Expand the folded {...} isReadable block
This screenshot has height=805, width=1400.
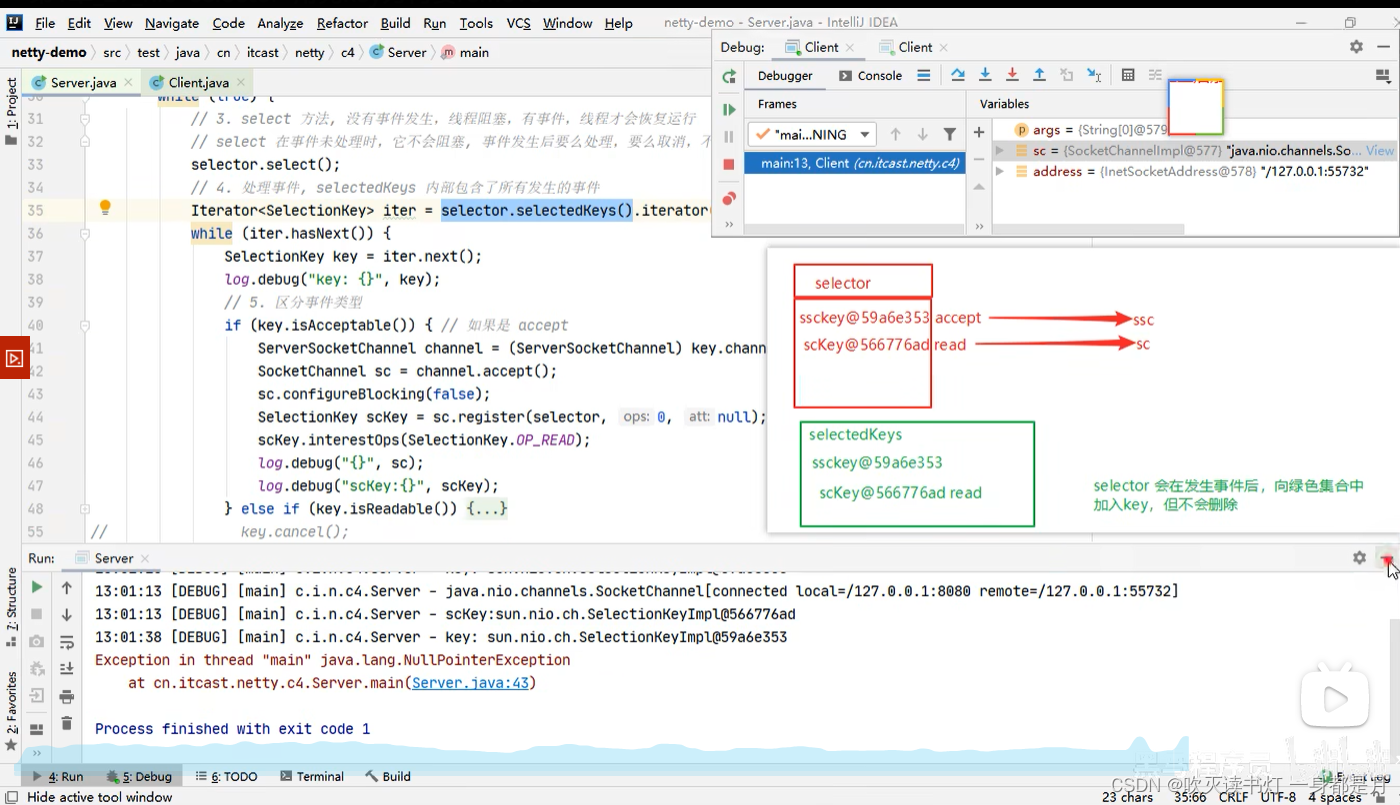[x=486, y=509]
